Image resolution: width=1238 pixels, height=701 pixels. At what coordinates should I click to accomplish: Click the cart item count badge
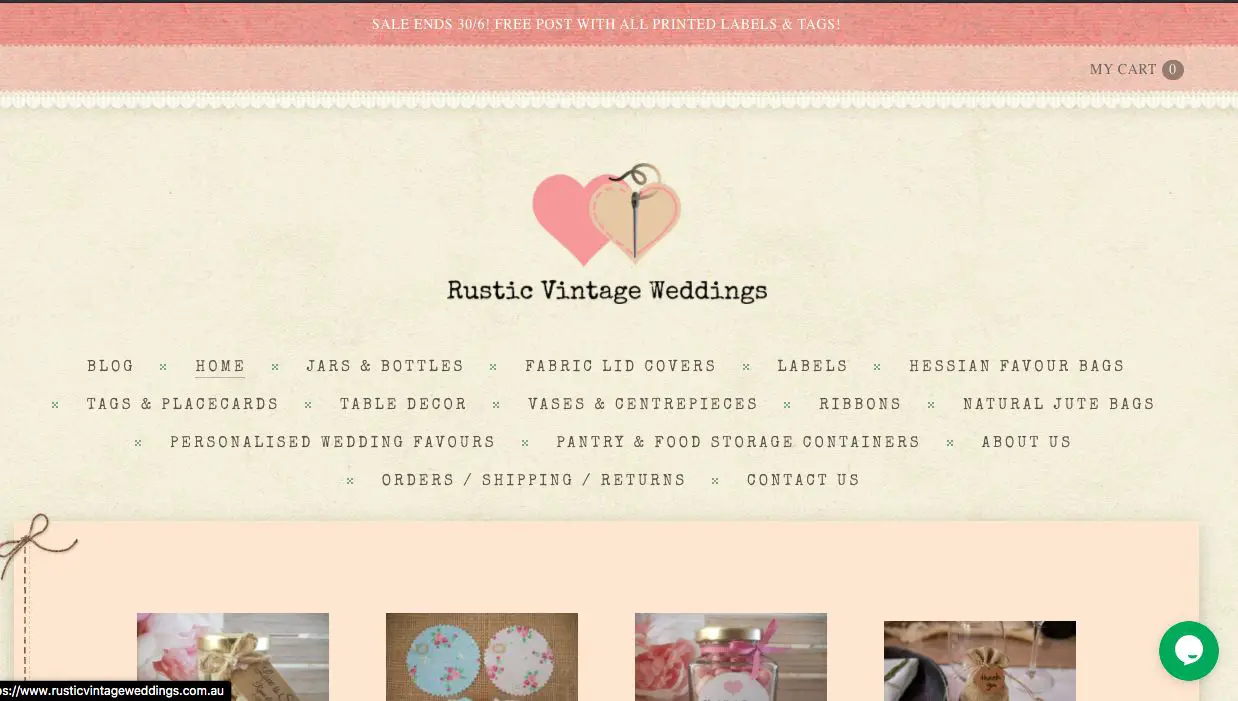tap(1172, 70)
